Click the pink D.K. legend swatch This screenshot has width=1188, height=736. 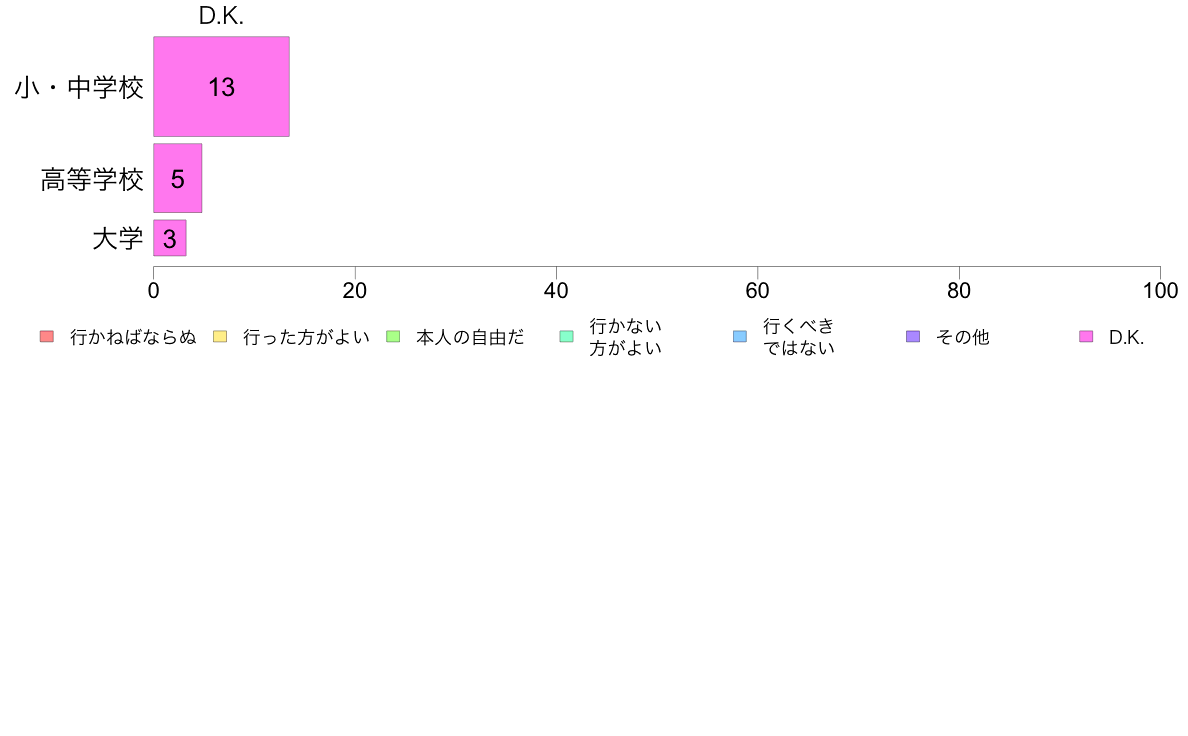1086,337
